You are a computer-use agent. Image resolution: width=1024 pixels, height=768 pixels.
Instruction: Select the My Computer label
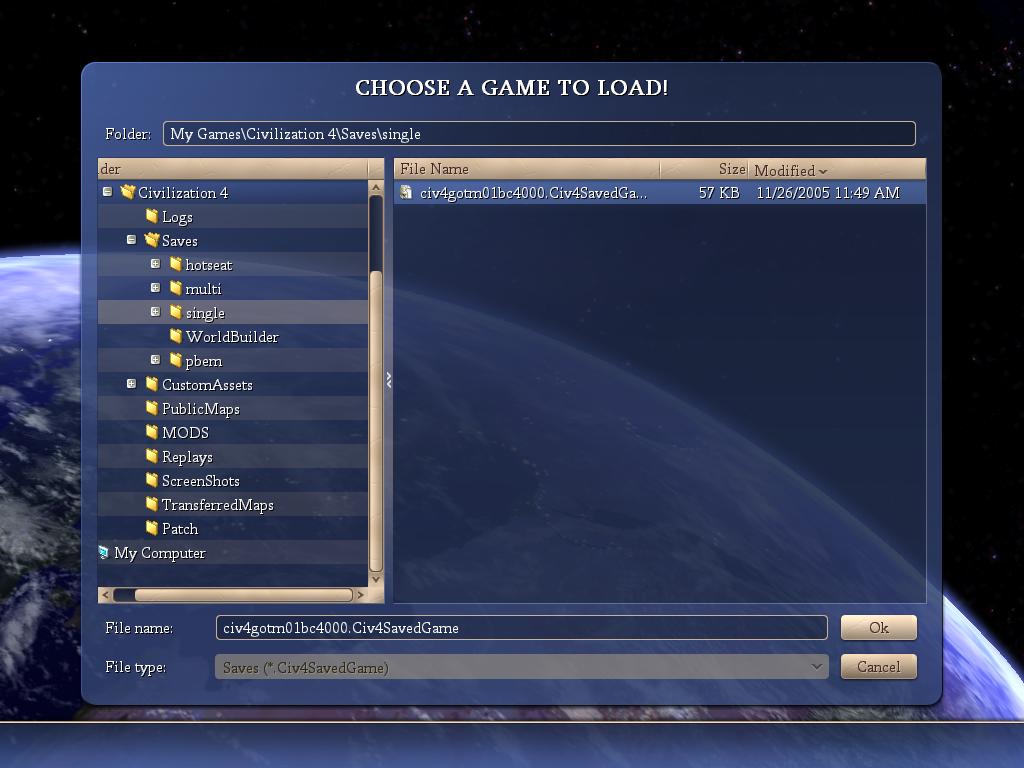point(159,553)
